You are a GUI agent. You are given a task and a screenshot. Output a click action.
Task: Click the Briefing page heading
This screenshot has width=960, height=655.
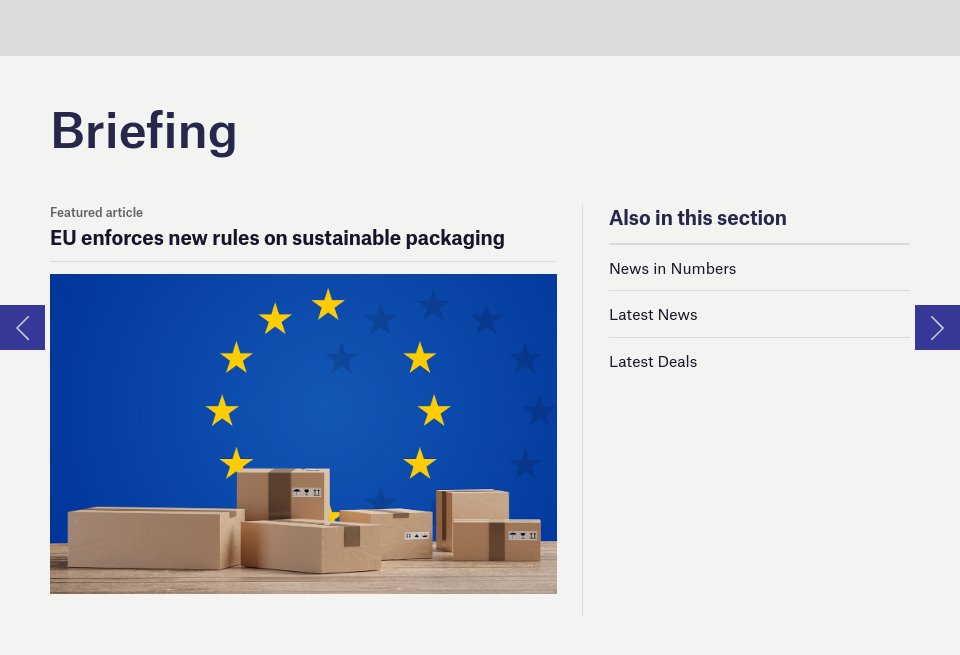click(144, 129)
